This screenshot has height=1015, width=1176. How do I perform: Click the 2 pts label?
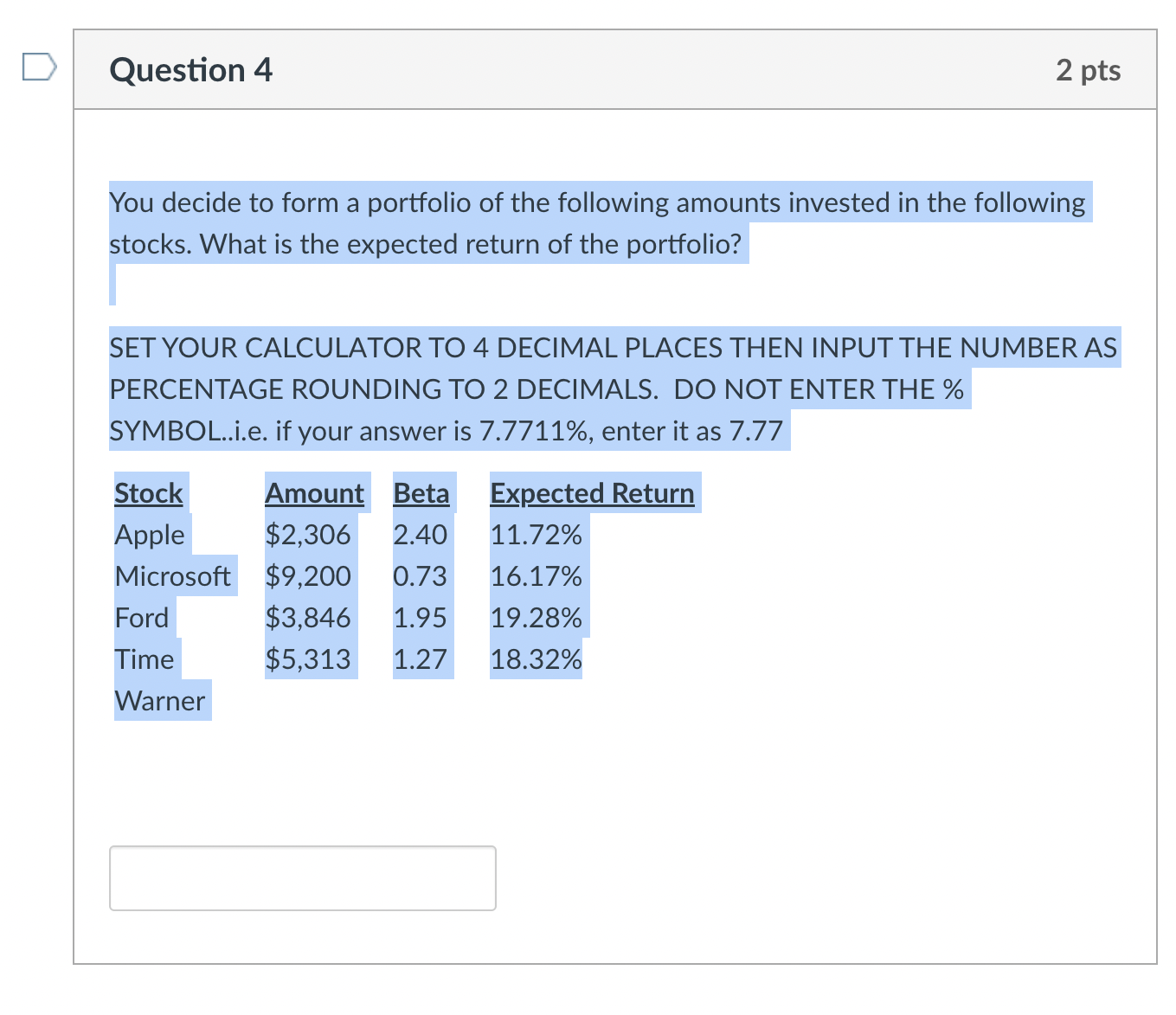click(x=1089, y=70)
